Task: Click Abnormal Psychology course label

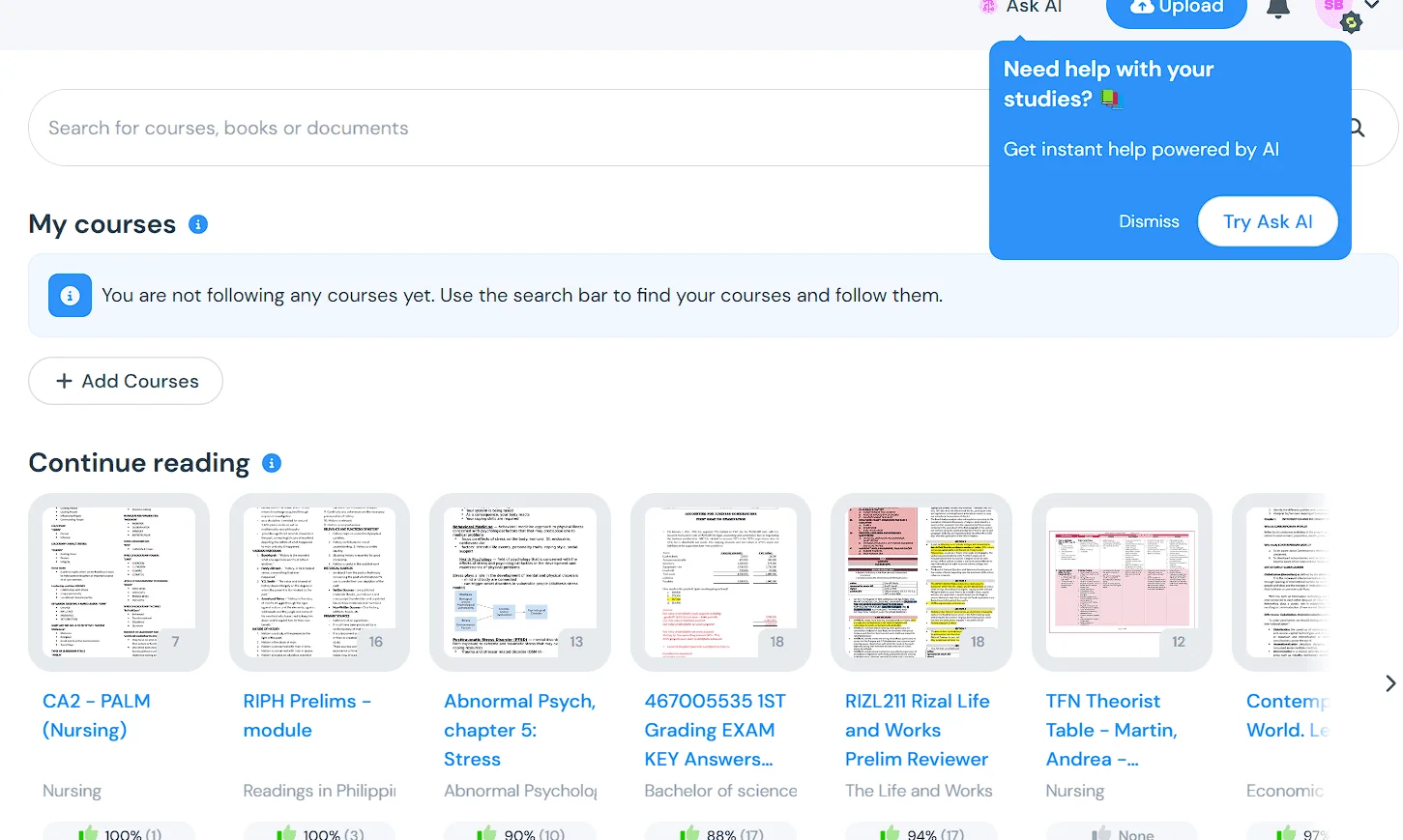Action: pos(520,791)
